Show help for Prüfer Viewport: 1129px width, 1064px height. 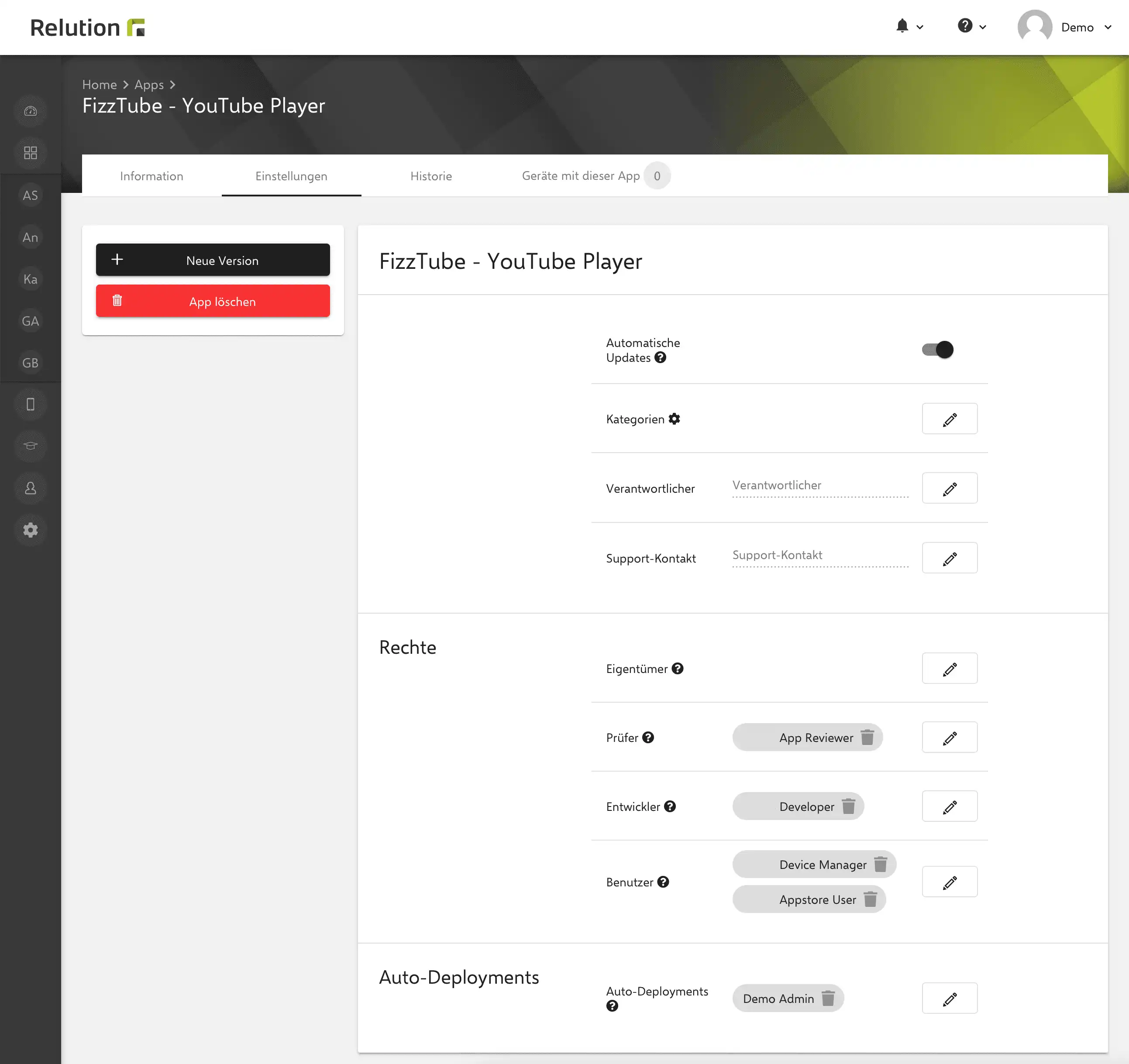pyautogui.click(x=648, y=738)
